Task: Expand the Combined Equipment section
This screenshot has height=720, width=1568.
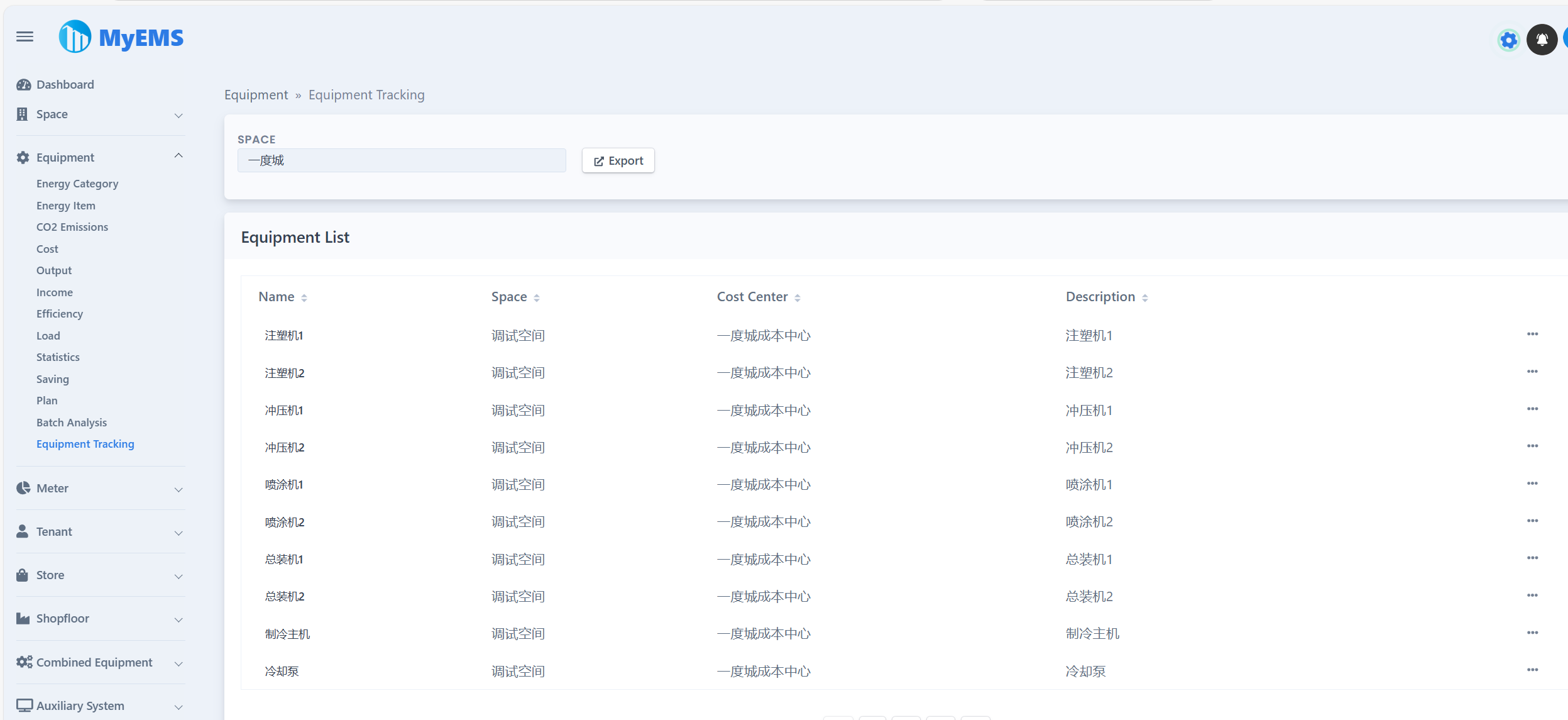Action: [x=178, y=663]
